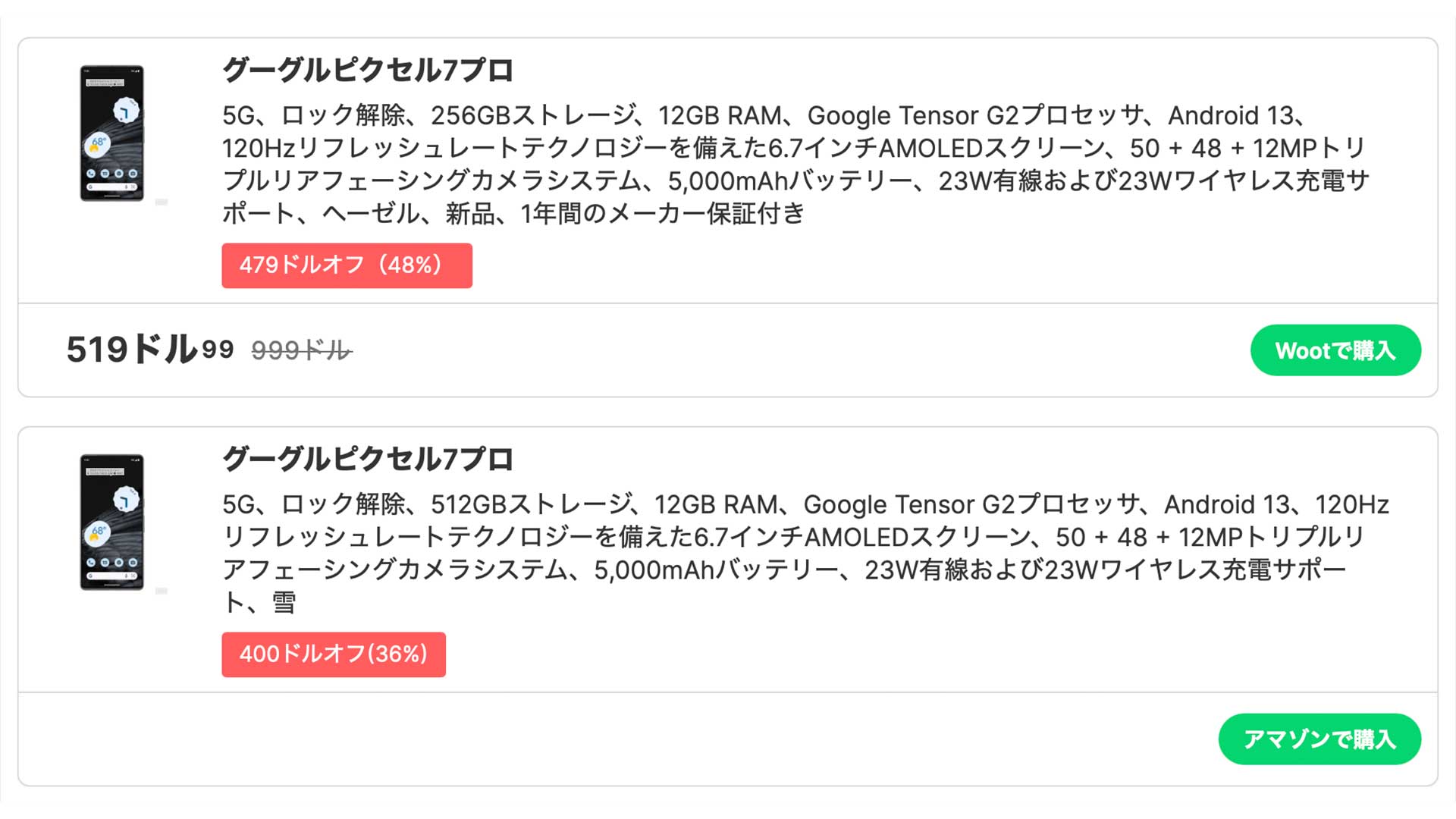Open the 512GB Pixel 7 Pro product thumbnail
Screen dimensions: 1456x819
[x=112, y=522]
